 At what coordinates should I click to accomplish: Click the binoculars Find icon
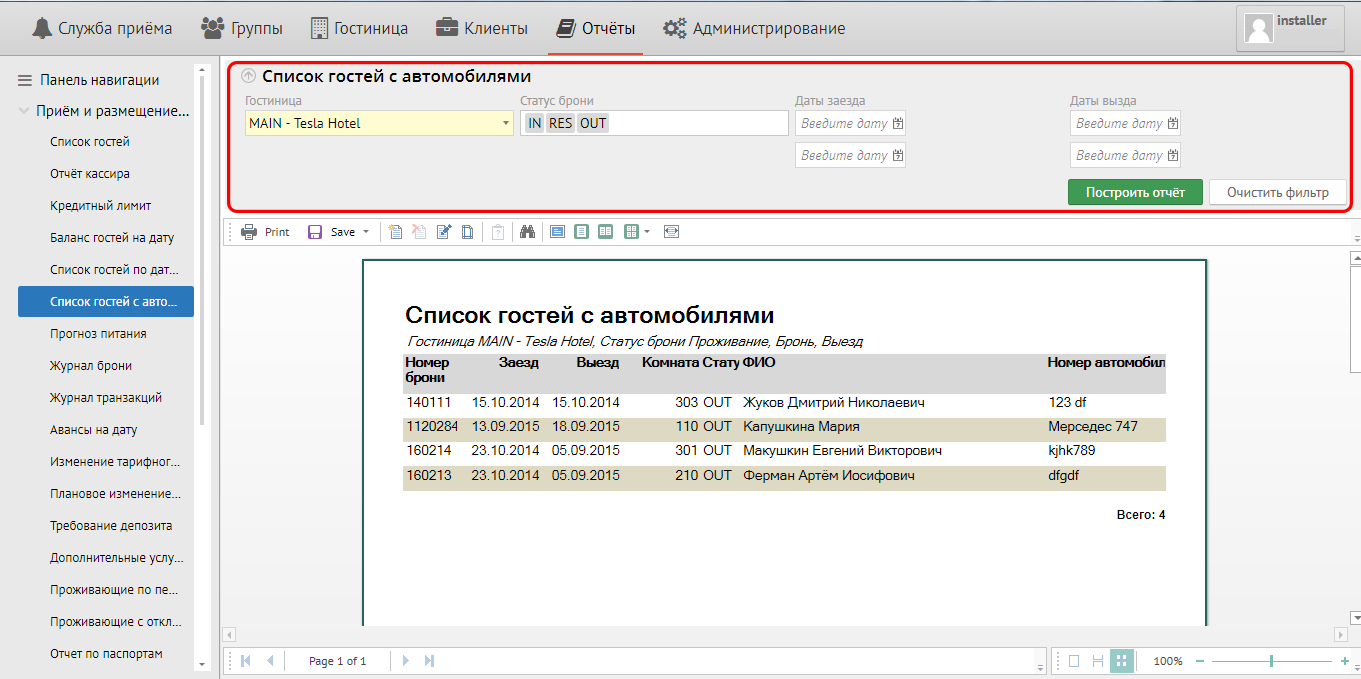(x=528, y=232)
